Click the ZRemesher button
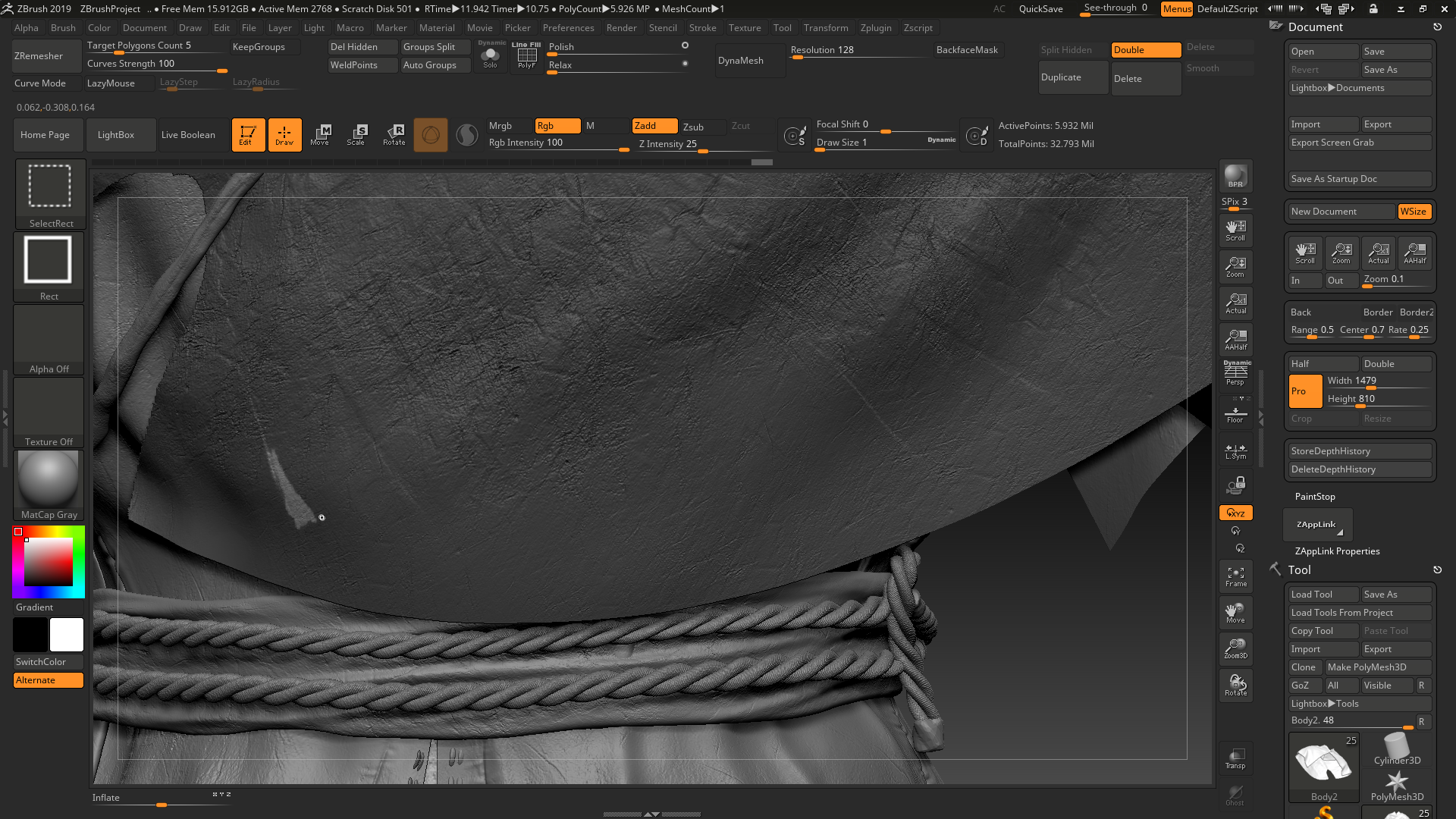Image resolution: width=1456 pixels, height=819 pixels. pyautogui.click(x=47, y=56)
